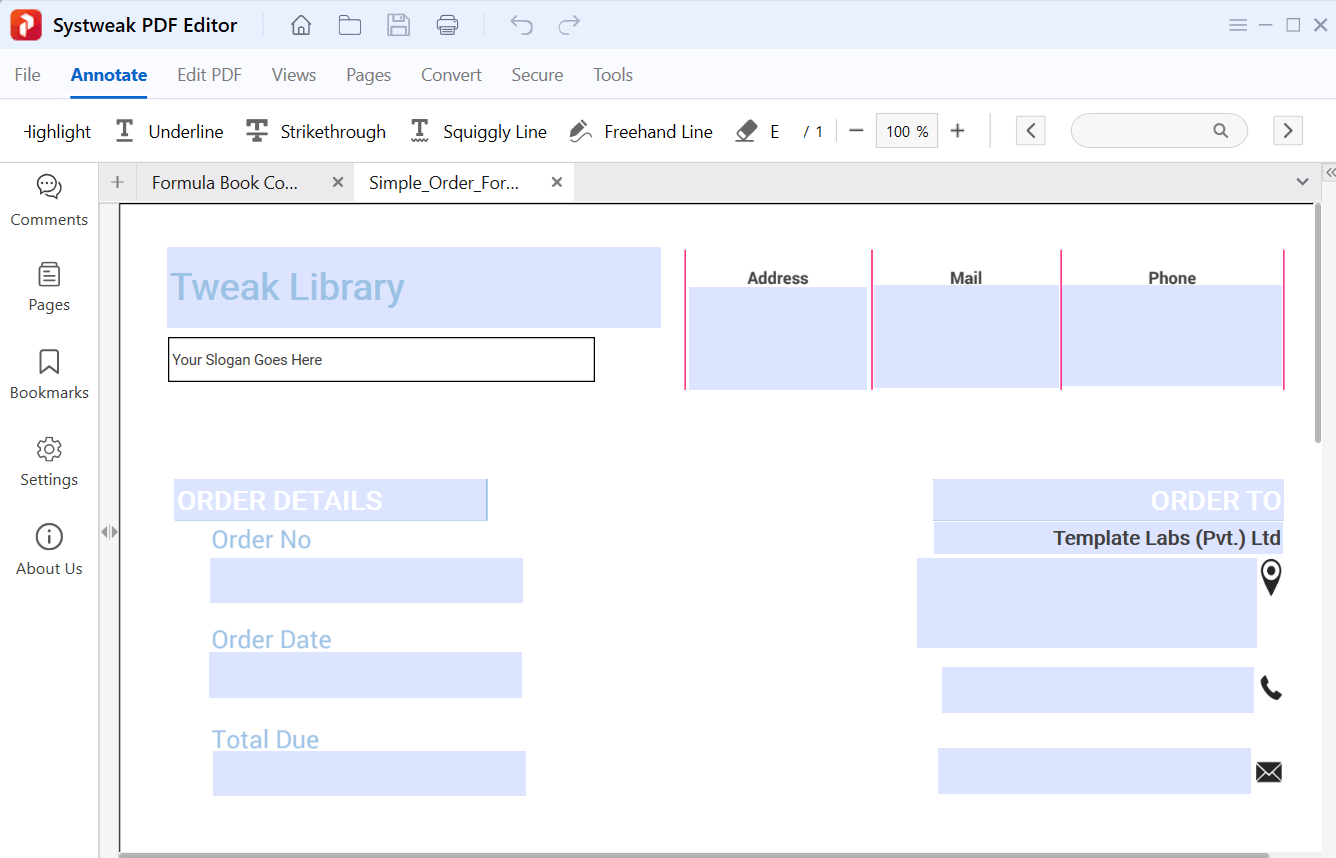Switch to the Edit PDF tab

click(209, 75)
